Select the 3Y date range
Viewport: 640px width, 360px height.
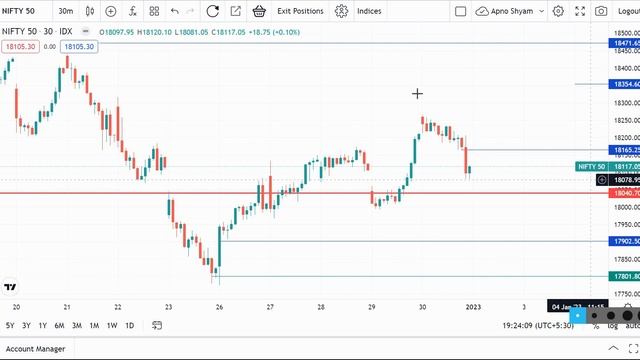[27, 325]
